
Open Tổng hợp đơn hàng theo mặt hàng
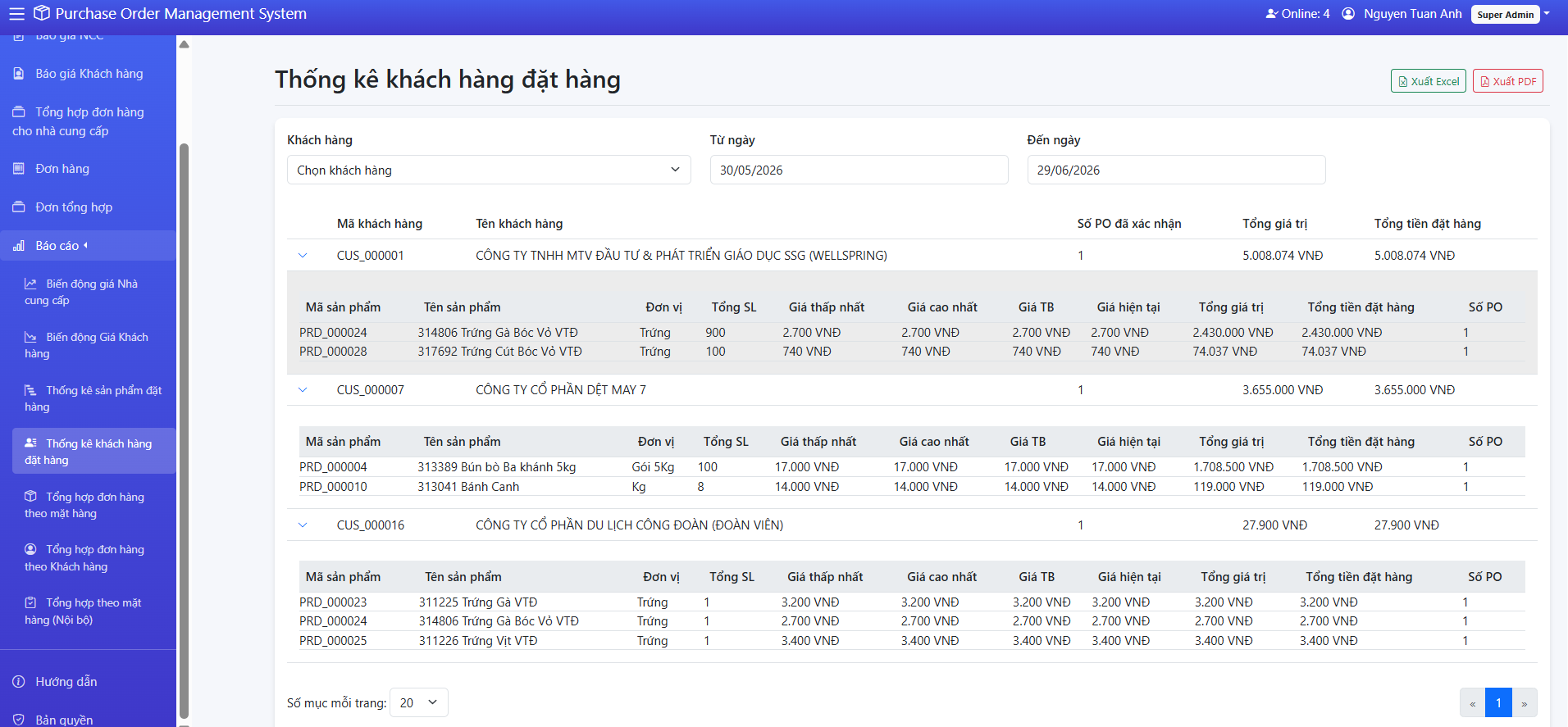click(x=93, y=505)
